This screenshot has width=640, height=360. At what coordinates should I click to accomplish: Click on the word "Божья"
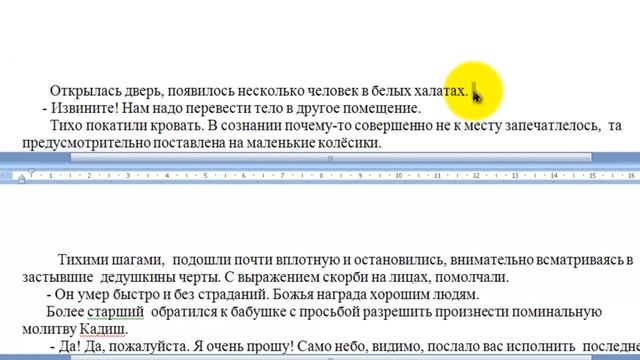coord(292,295)
